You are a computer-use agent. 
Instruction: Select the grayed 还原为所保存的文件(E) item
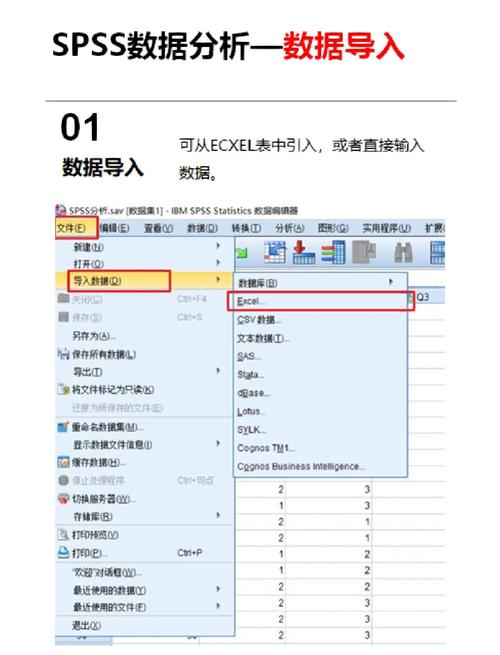[145, 408]
